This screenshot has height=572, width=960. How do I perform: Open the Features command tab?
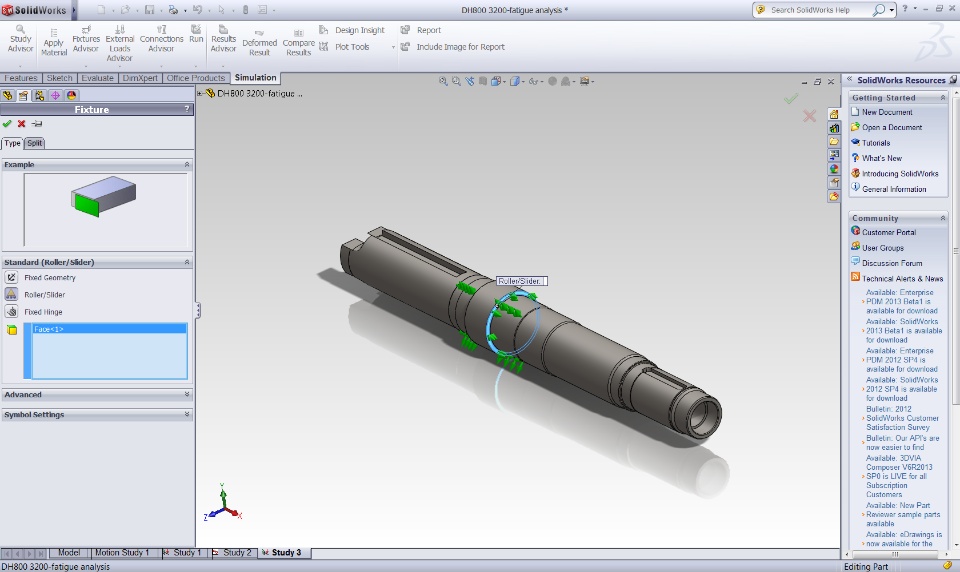20,78
